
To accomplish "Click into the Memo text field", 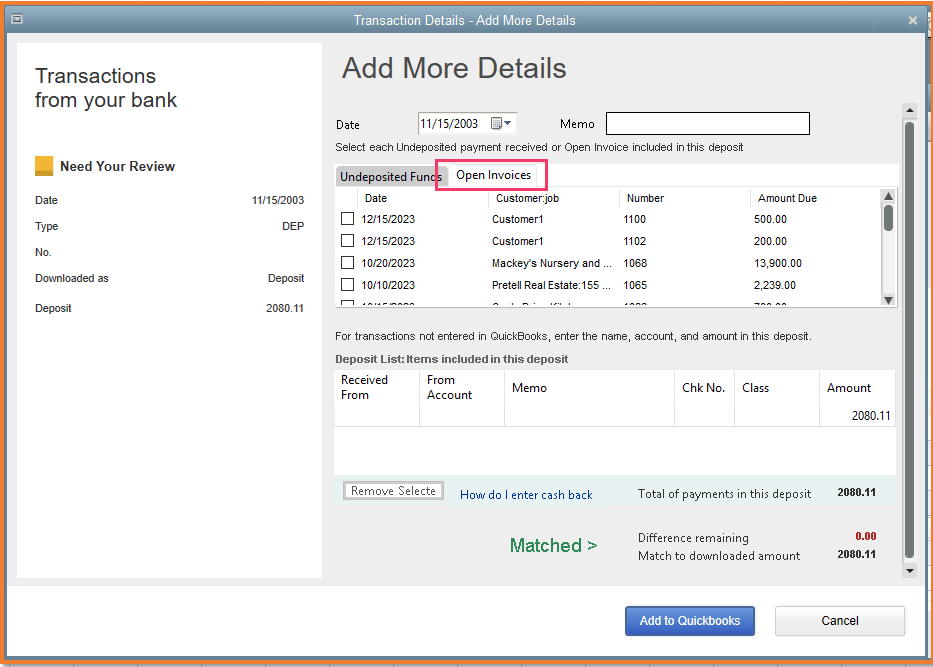I will point(707,124).
